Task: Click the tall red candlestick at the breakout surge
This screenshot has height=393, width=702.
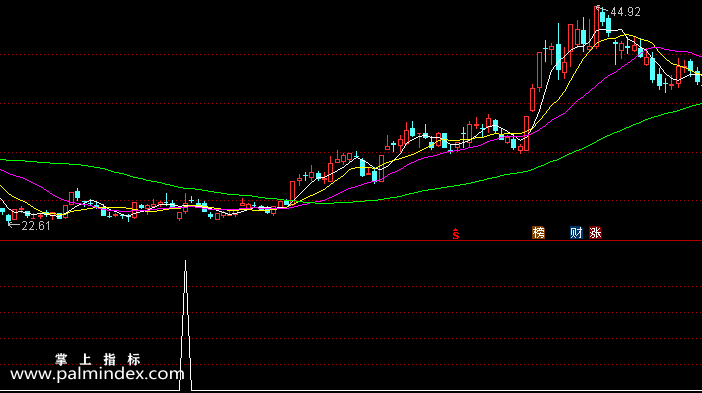Action: pos(539,70)
